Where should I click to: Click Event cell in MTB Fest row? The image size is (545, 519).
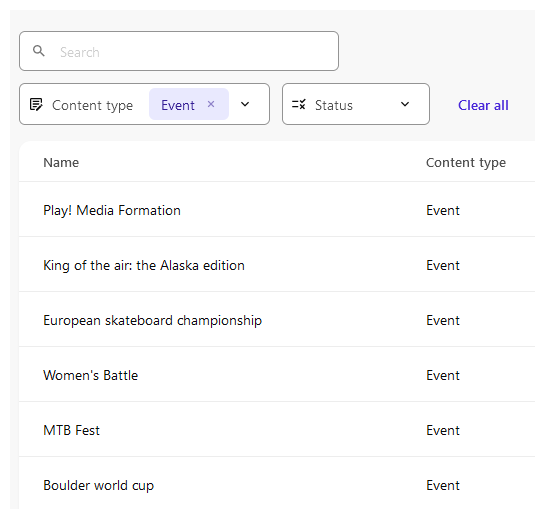coord(443,430)
